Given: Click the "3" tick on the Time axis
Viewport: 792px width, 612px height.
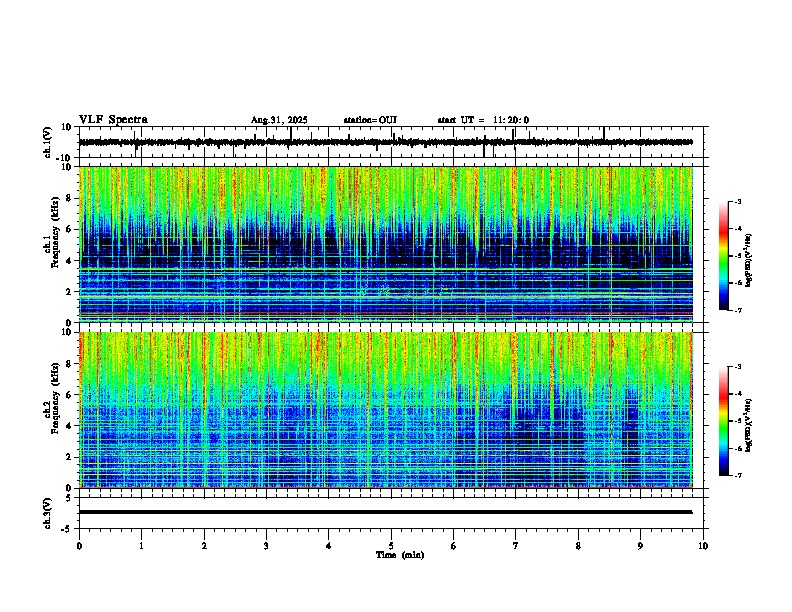Looking at the screenshot, I should click(266, 546).
